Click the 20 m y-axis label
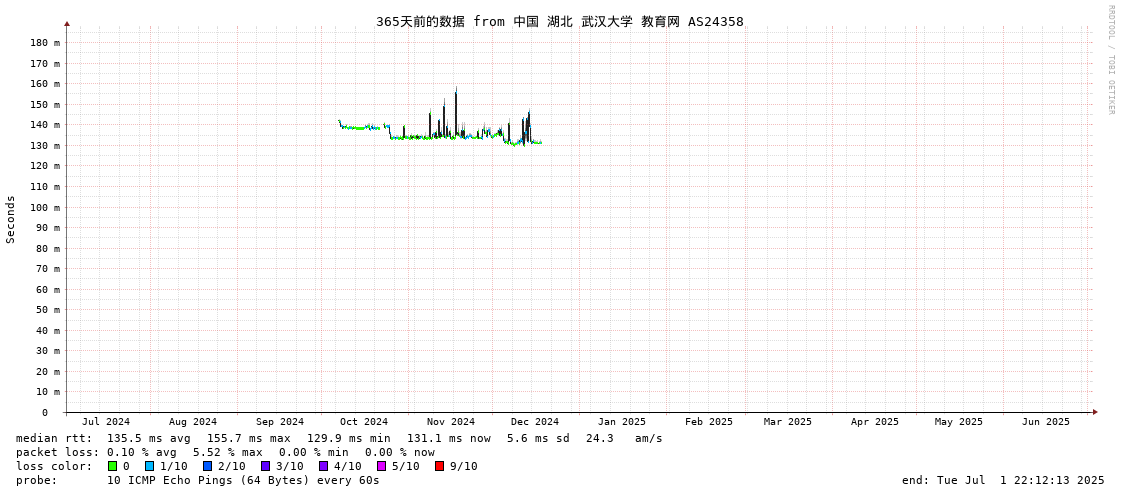Viewport: 1121px width, 494px height. click(x=48, y=372)
